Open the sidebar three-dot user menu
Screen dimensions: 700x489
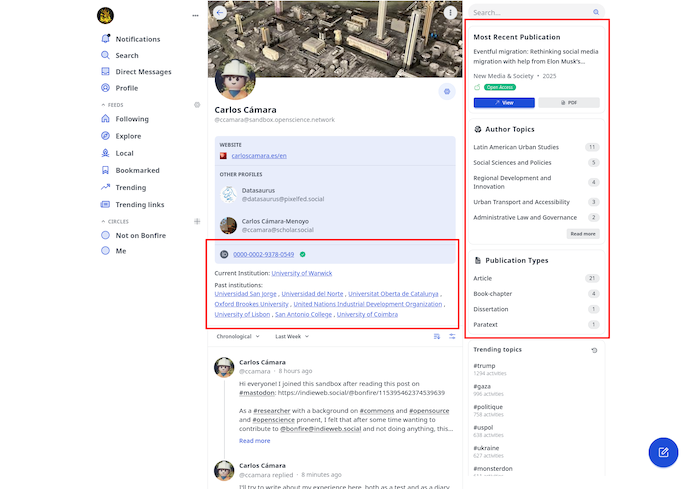pyautogui.click(x=195, y=16)
